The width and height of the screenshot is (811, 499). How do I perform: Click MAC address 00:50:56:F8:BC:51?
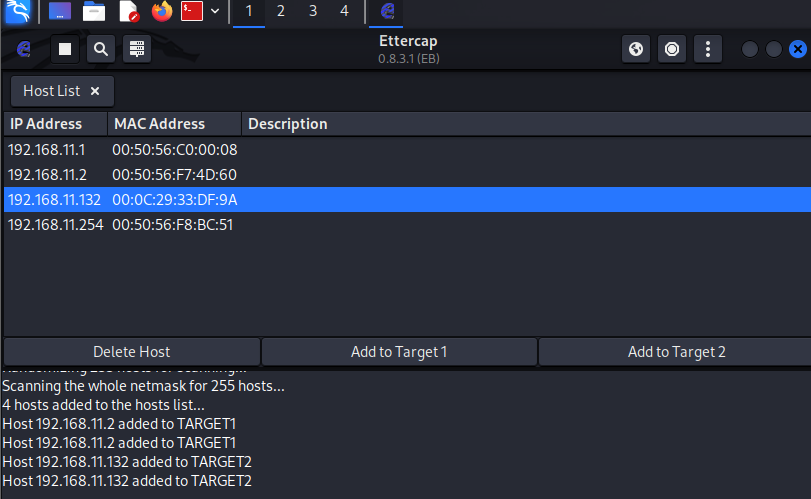click(173, 224)
